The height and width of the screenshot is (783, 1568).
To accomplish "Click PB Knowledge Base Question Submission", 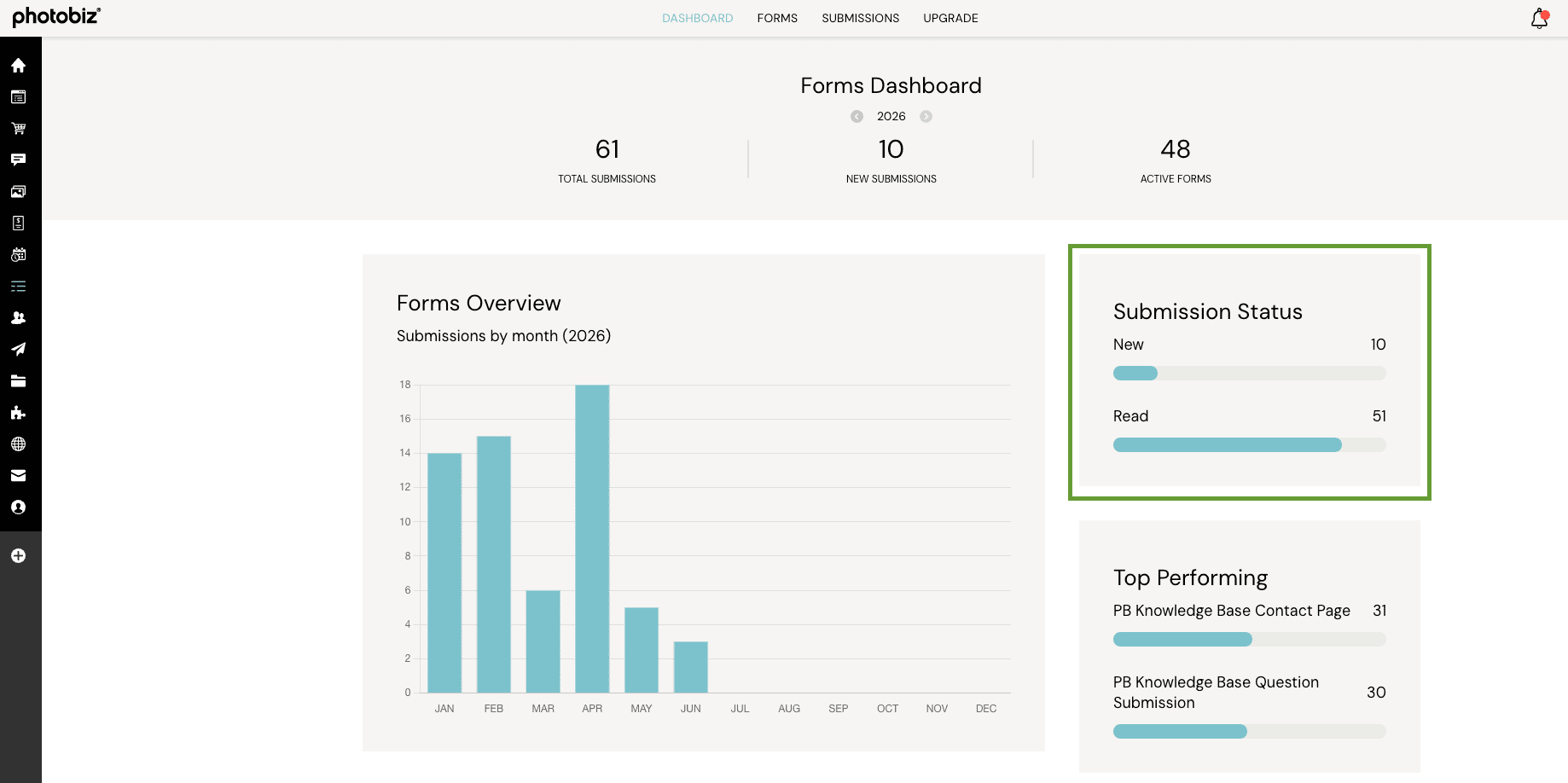I will point(1216,693).
